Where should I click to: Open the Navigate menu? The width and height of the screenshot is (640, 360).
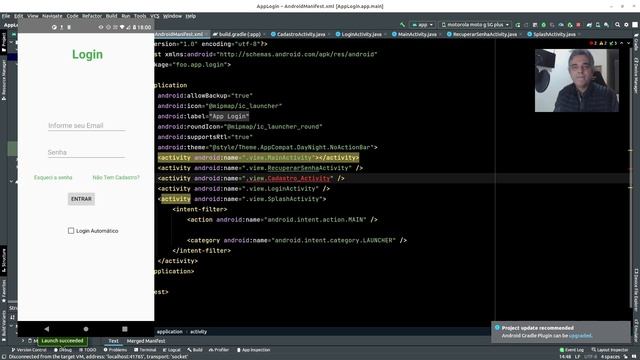coord(52,16)
